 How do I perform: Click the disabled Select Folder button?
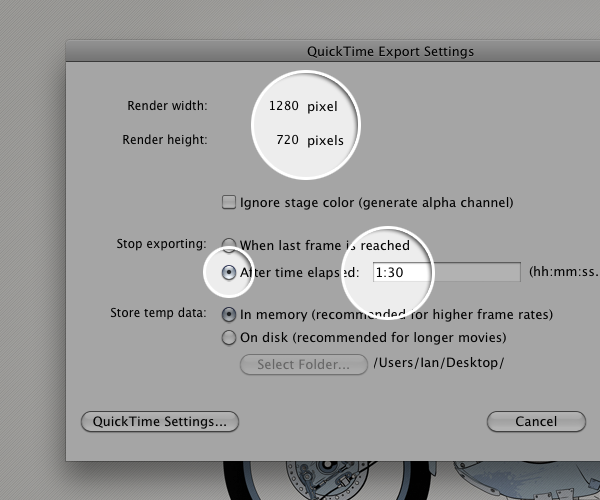[304, 365]
